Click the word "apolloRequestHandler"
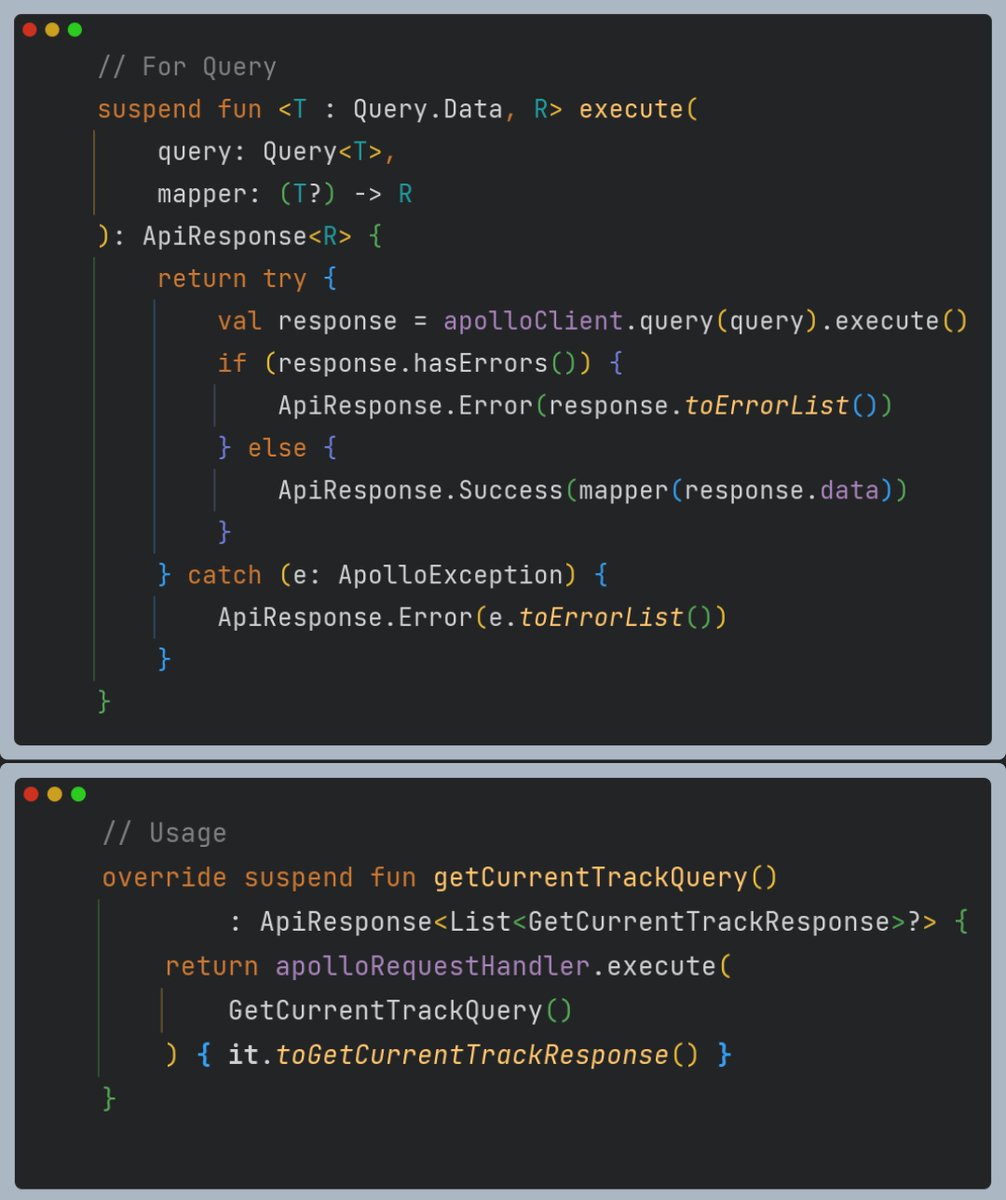The image size is (1006, 1200). 433,967
